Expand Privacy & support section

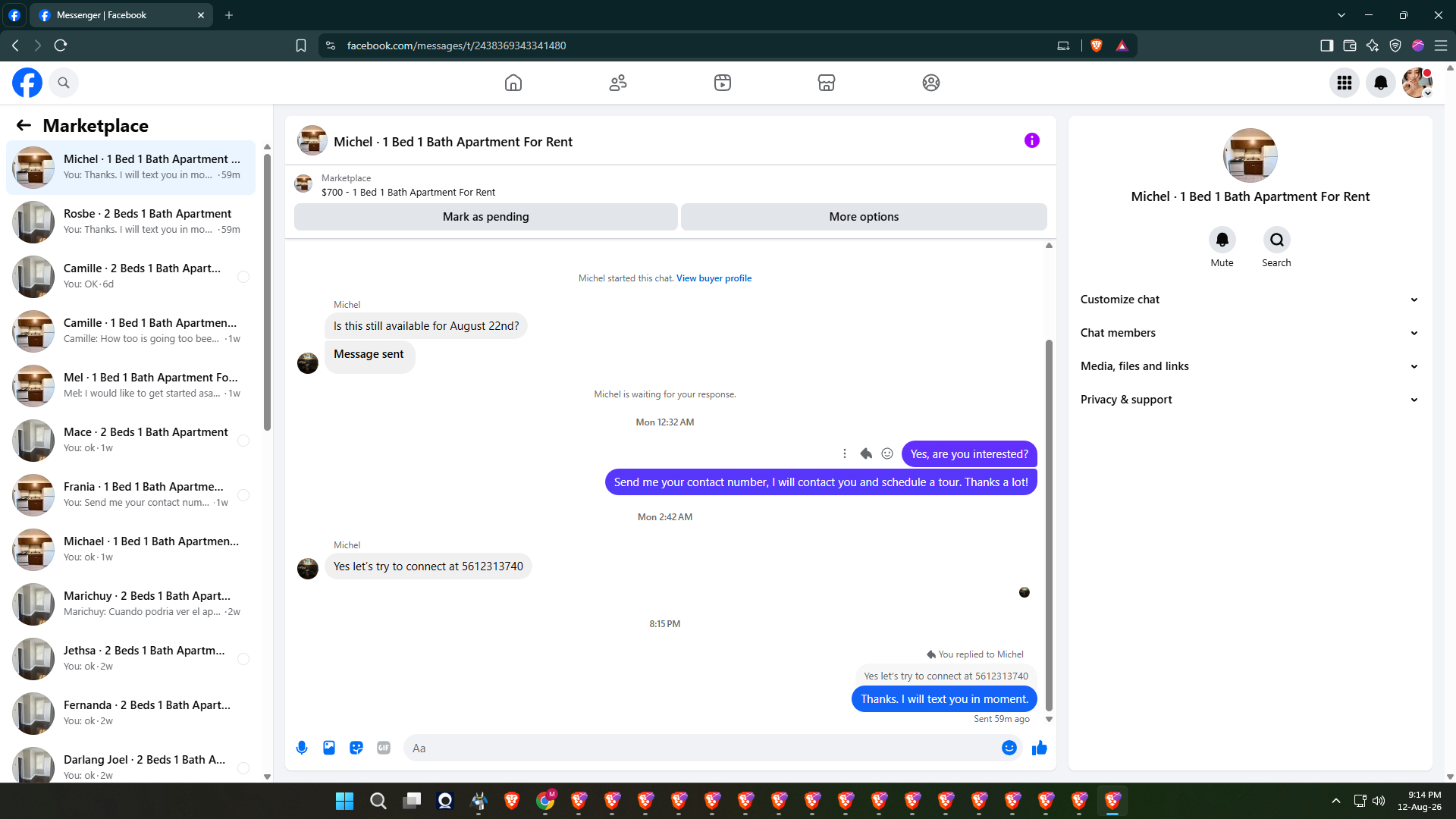pos(1250,400)
